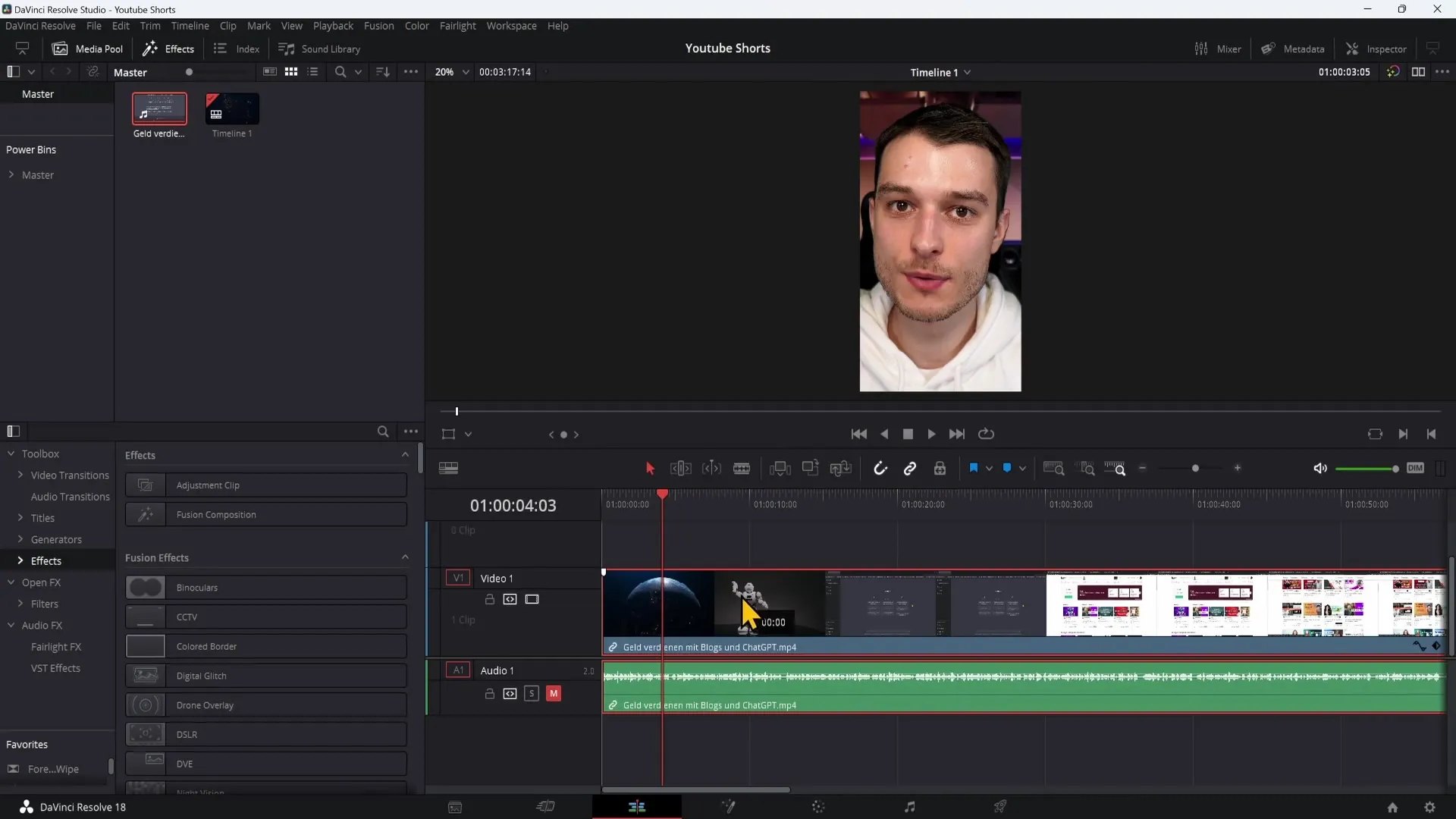Select the Digital Glitch effect
This screenshot has width=1456, height=819.
coord(266,676)
